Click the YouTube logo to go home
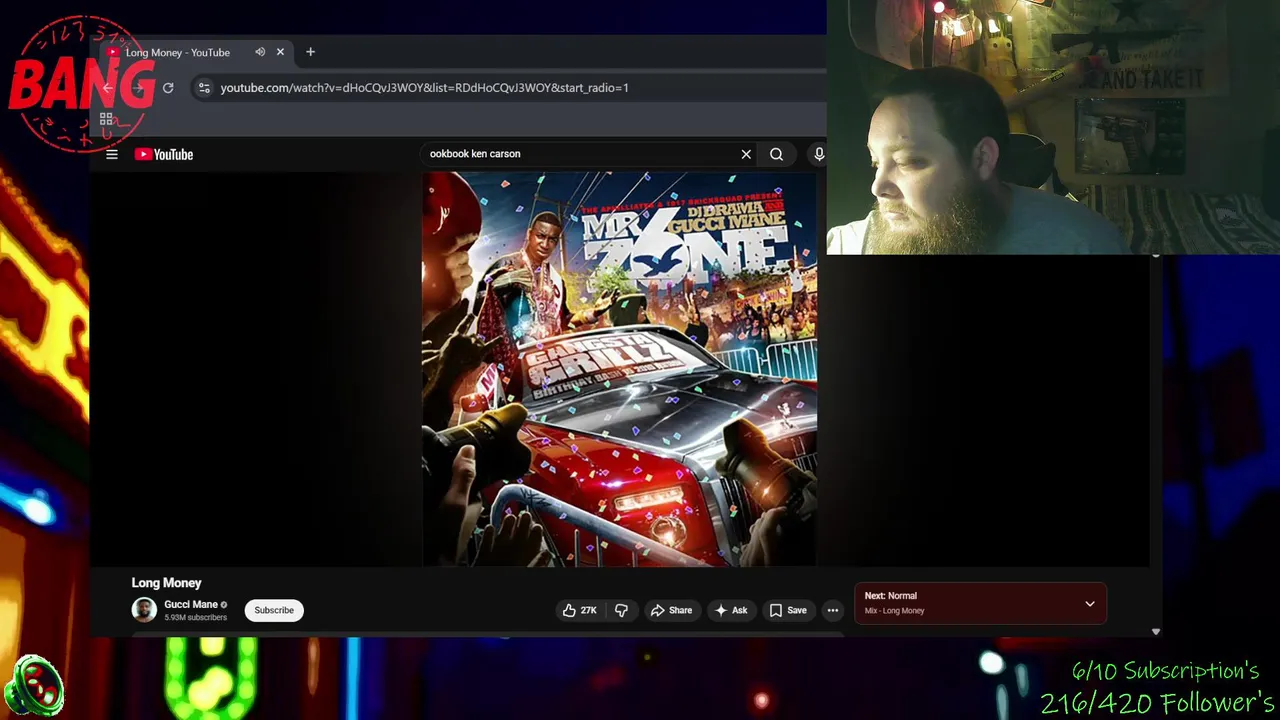This screenshot has height=720, width=1280. click(x=164, y=154)
